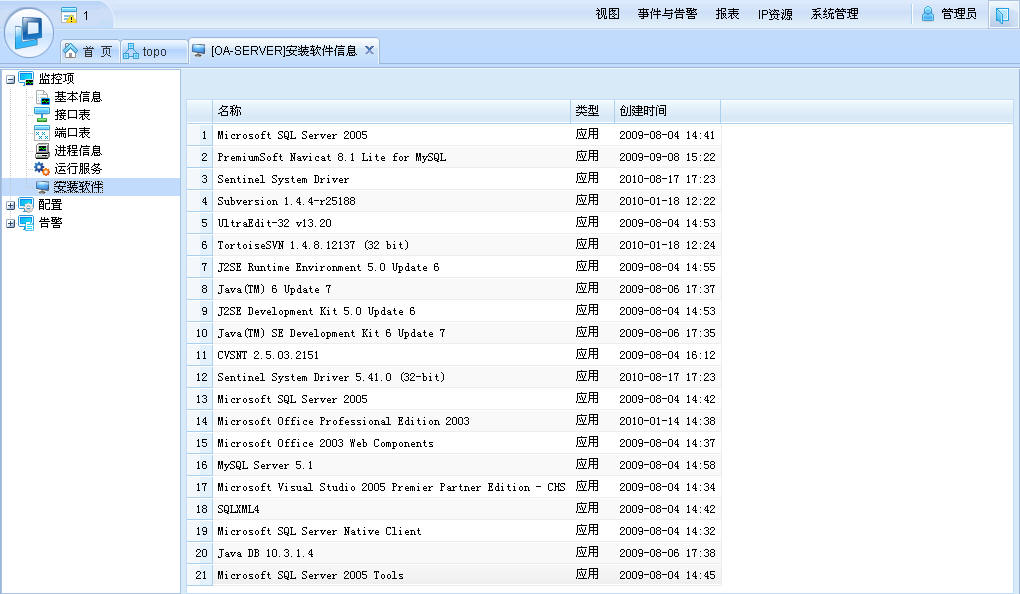The width and height of the screenshot is (1020, 594).
Task: Click the Java DB 10.3.1.4 row
Action: (x=453, y=553)
